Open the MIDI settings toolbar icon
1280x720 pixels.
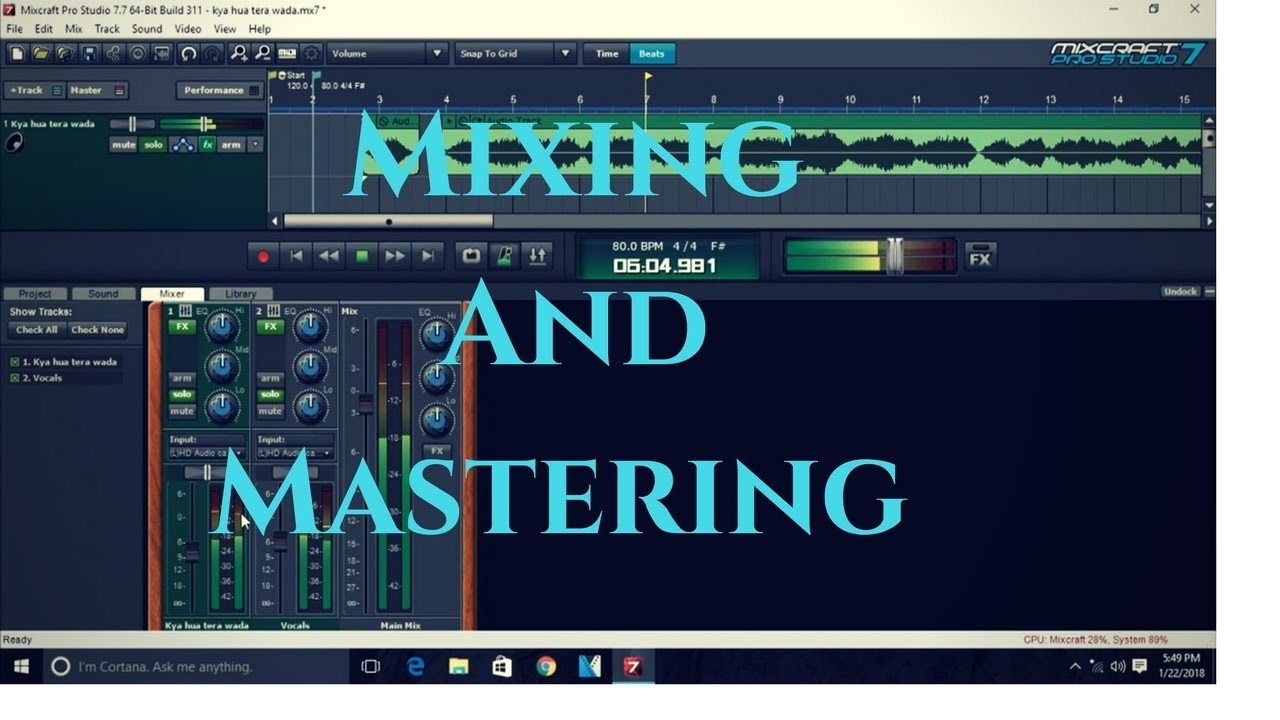287,54
